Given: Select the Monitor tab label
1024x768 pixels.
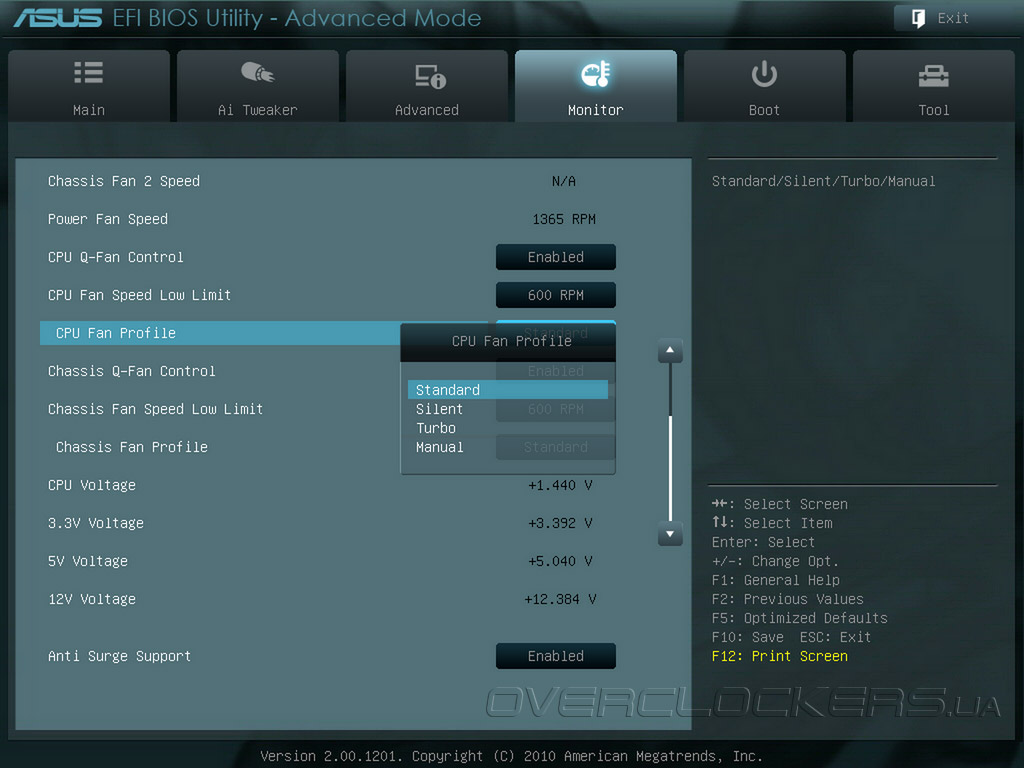Looking at the screenshot, I should 596,110.
